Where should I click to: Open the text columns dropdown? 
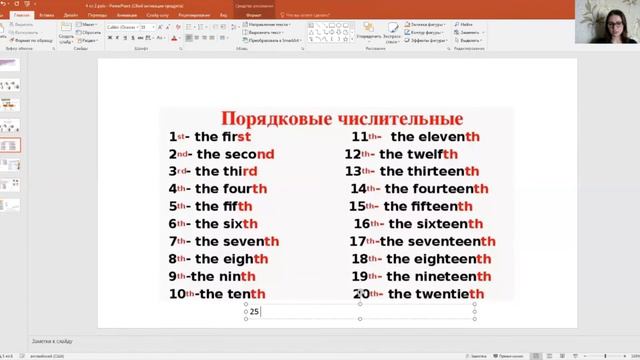[x=223, y=38]
